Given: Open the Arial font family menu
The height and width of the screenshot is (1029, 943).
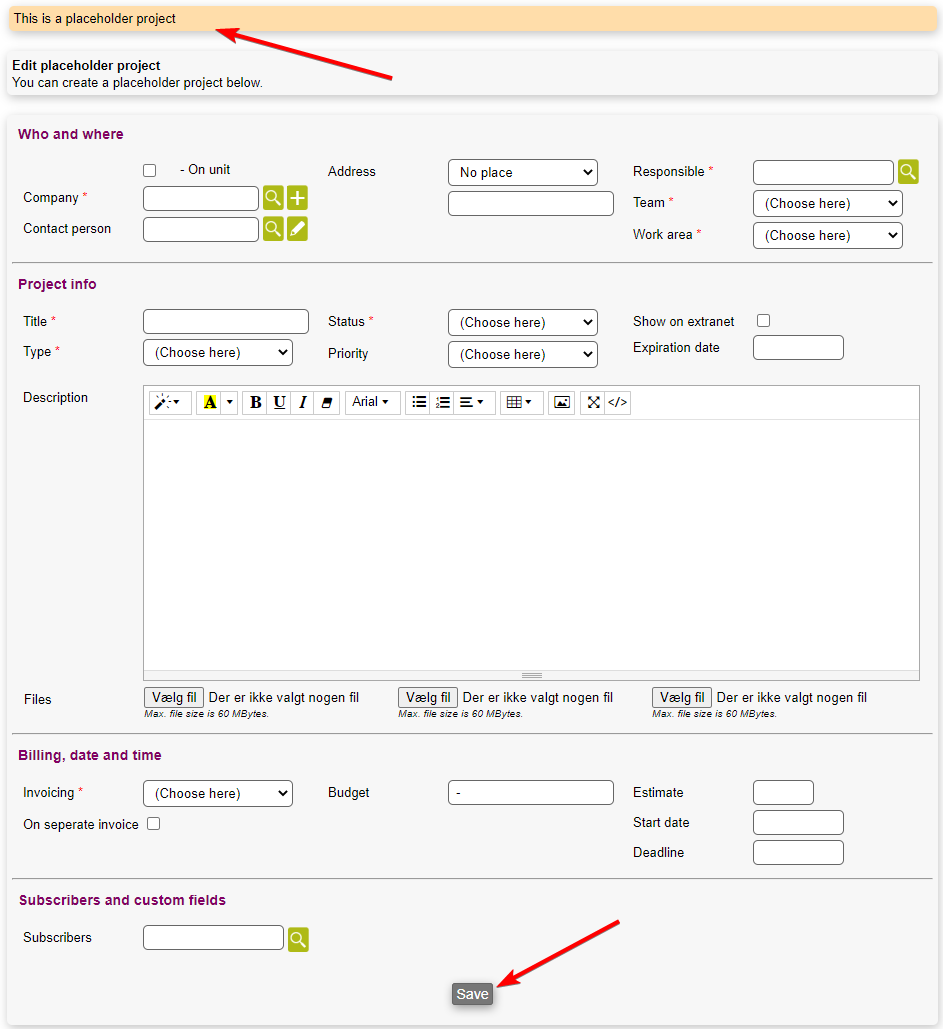Looking at the screenshot, I should point(371,402).
